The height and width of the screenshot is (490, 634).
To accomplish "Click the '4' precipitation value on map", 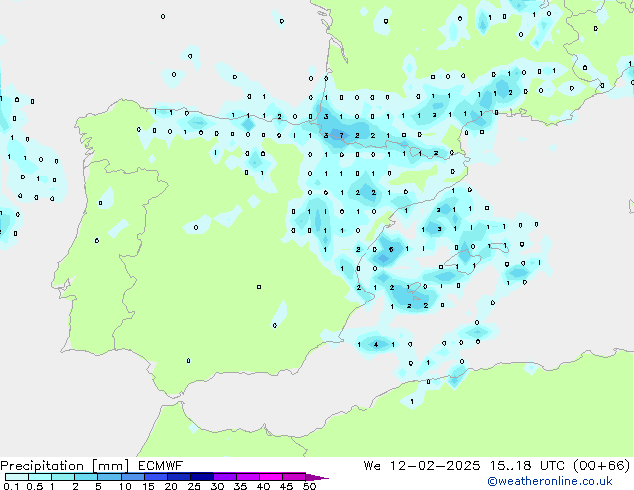I will coord(376,344).
